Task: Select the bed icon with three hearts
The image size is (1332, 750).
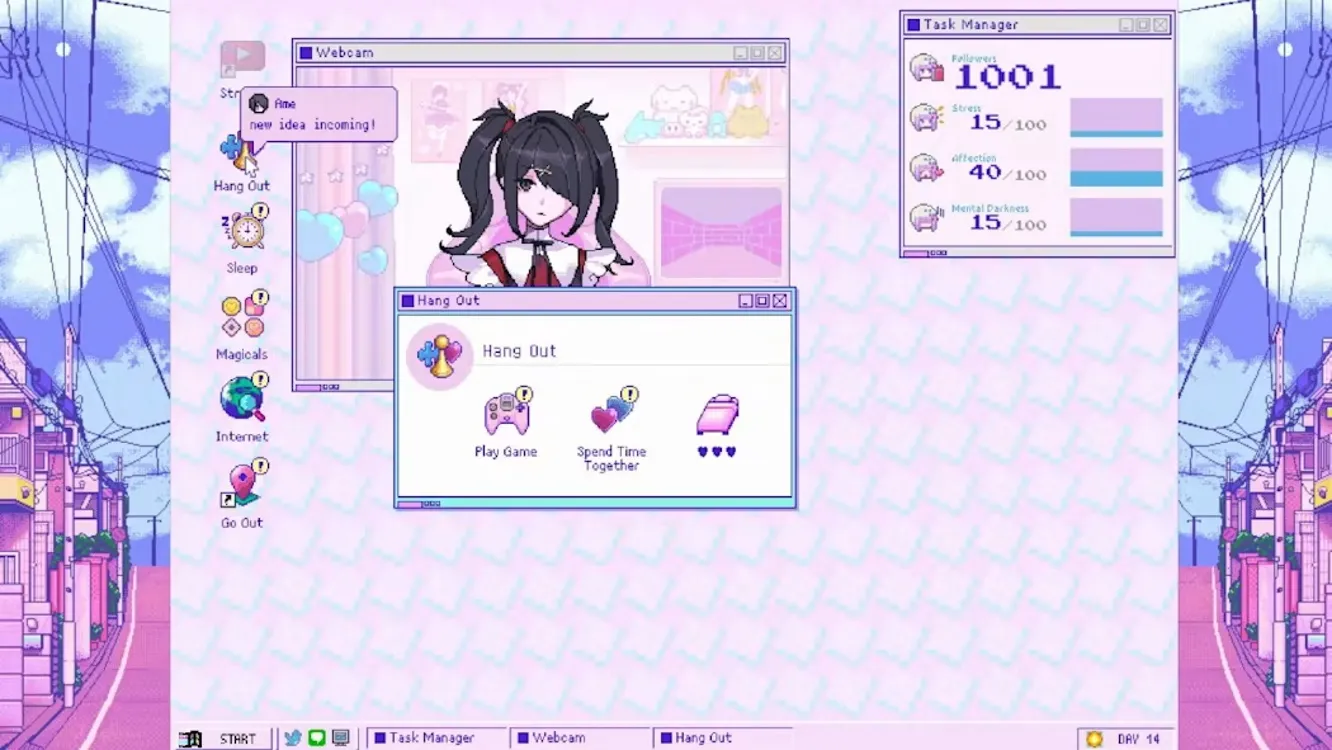Action: [x=717, y=418]
